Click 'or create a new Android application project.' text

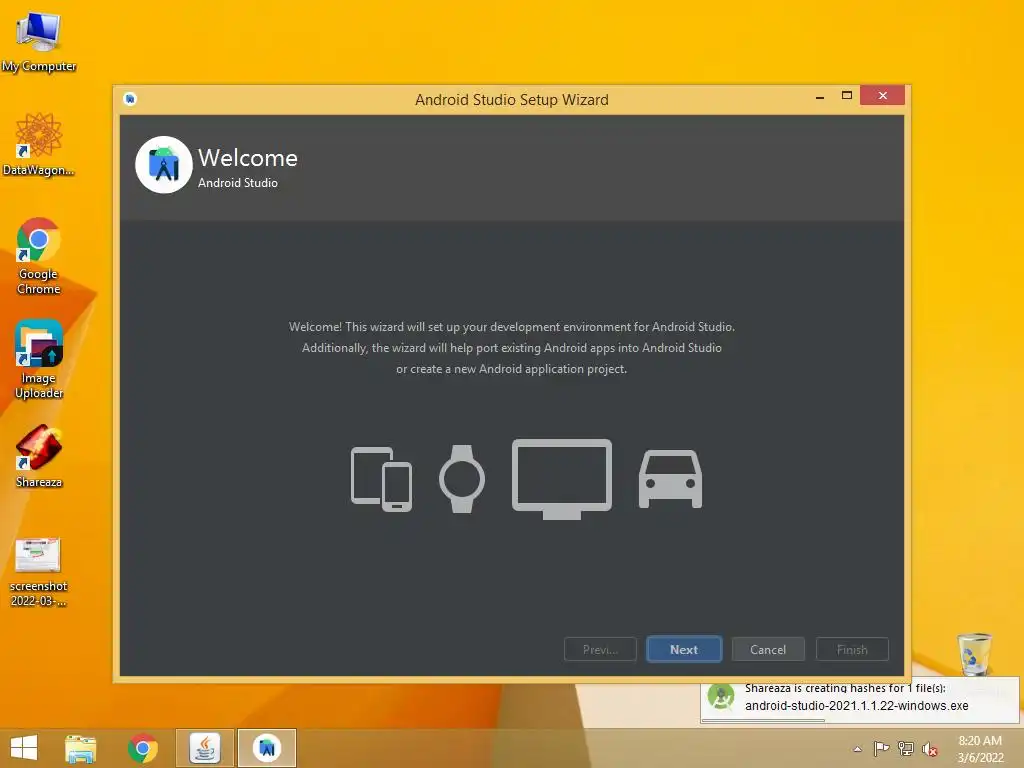tap(511, 369)
